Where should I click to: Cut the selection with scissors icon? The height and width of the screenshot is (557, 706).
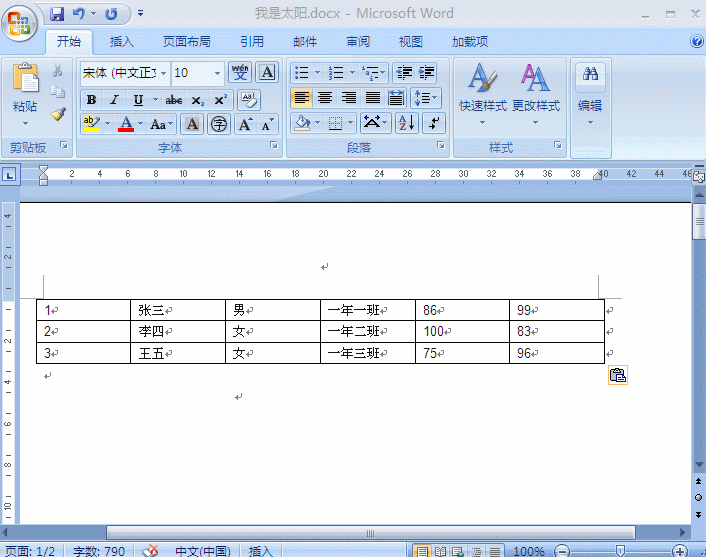[58, 70]
